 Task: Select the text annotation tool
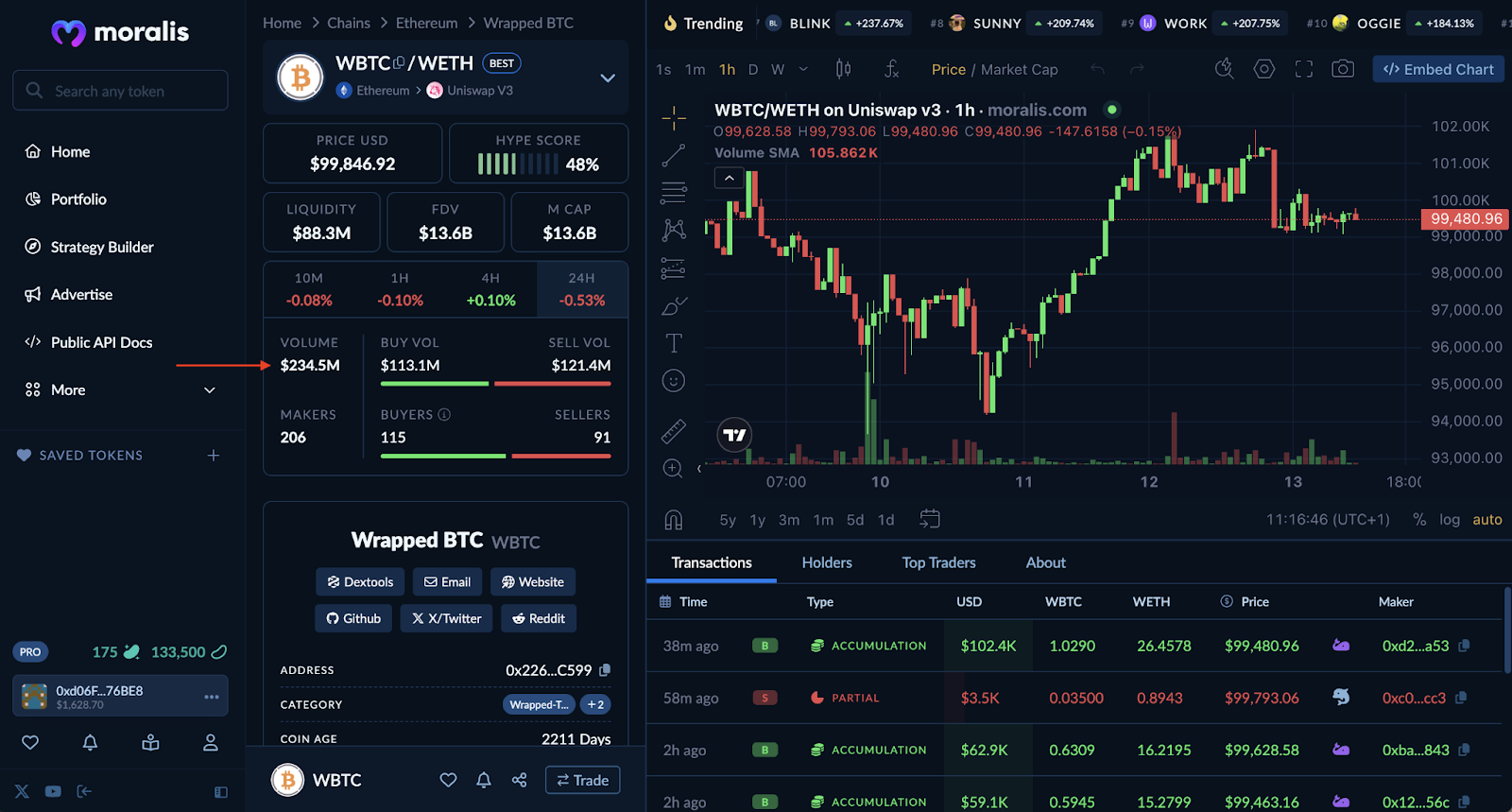674,343
